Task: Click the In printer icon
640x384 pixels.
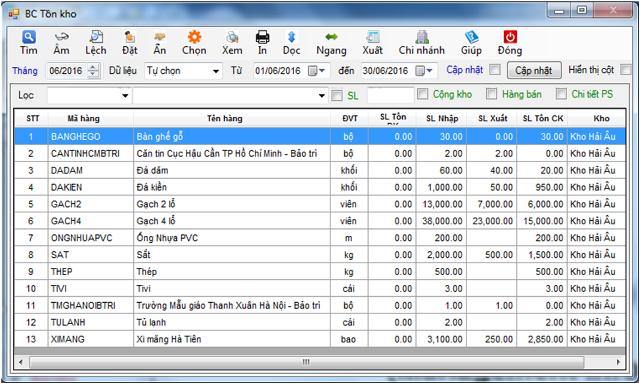Action: pyautogui.click(x=262, y=38)
